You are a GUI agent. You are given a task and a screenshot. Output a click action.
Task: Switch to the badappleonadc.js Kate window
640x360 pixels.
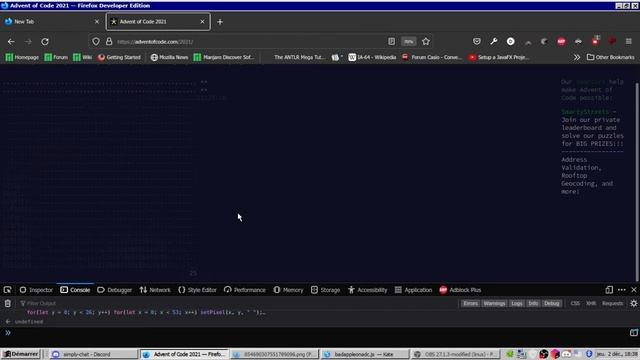click(364, 354)
